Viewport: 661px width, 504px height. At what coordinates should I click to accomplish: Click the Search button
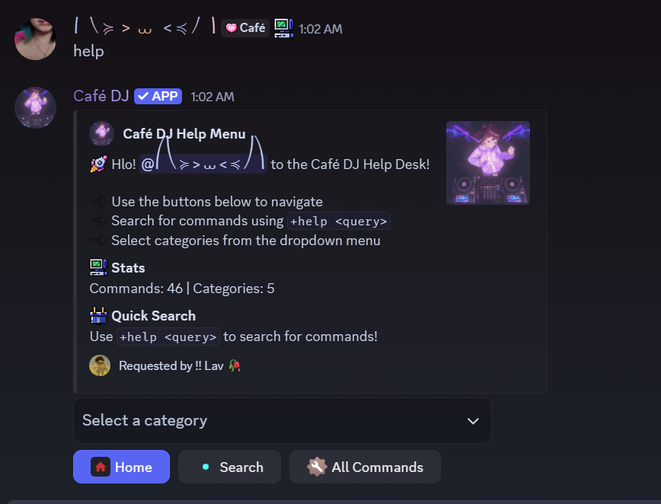229,467
